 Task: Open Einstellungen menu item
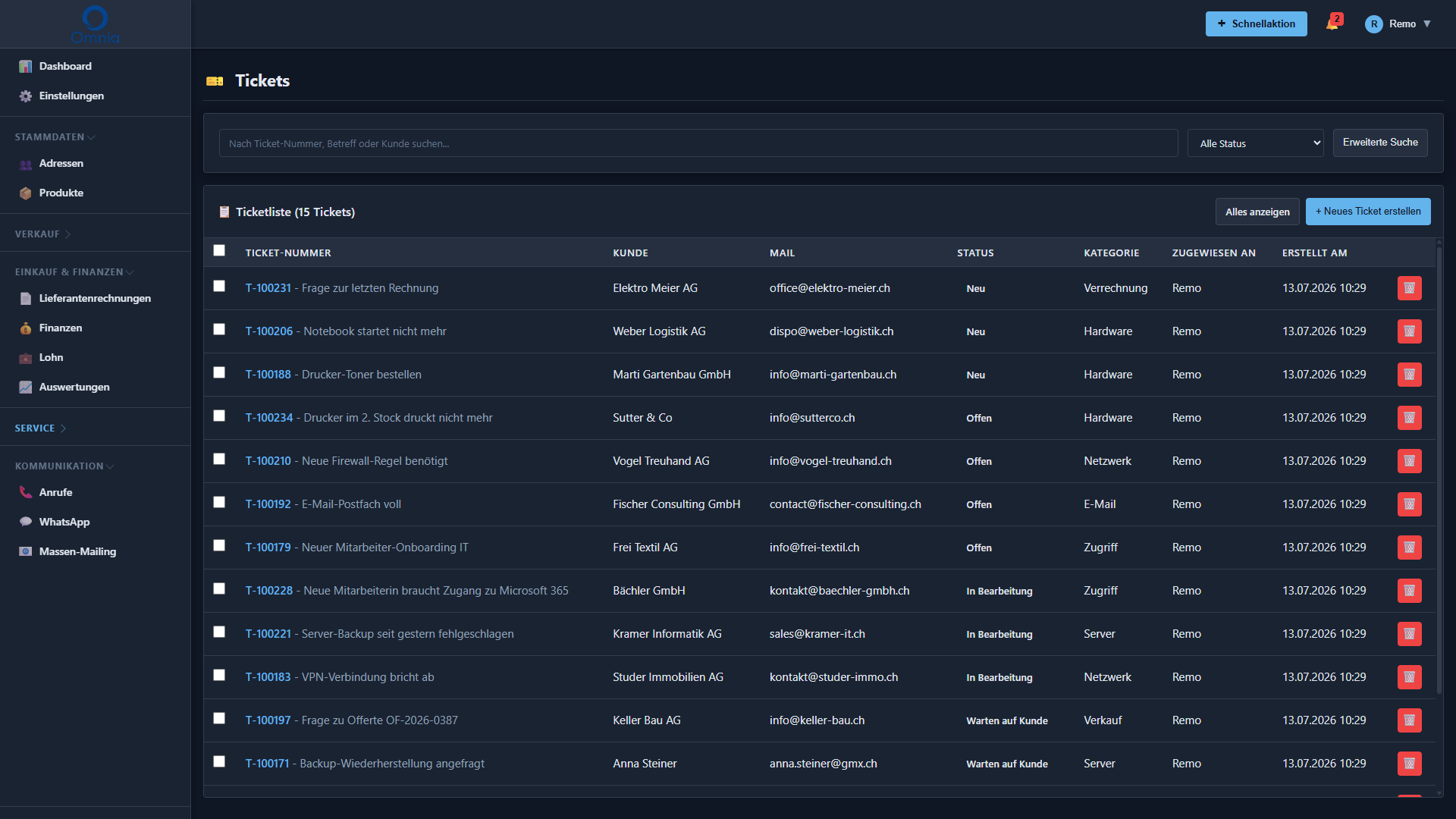(x=71, y=96)
